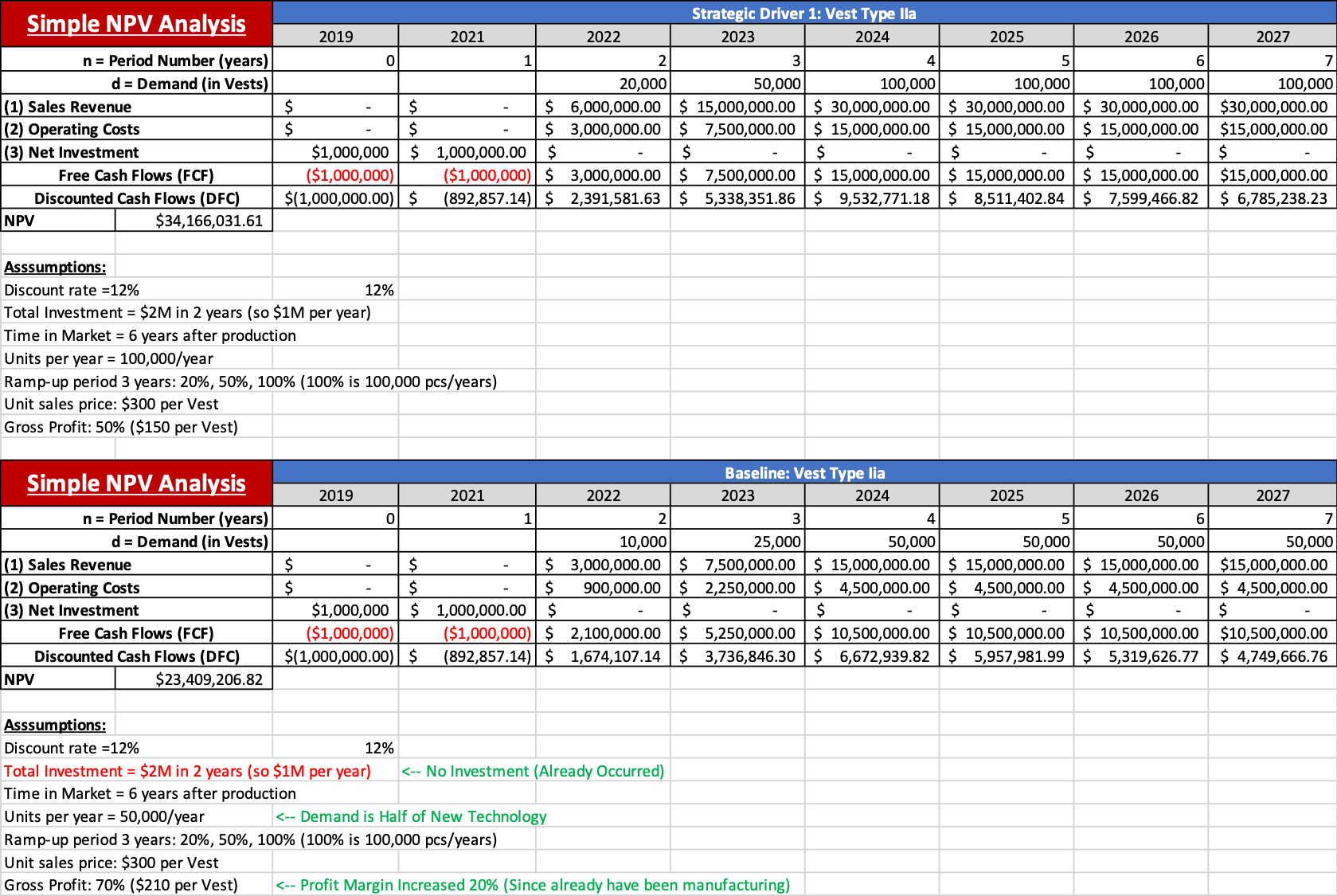Click the red 'Total Investment = $2M' Baseline assumption

coord(187,771)
